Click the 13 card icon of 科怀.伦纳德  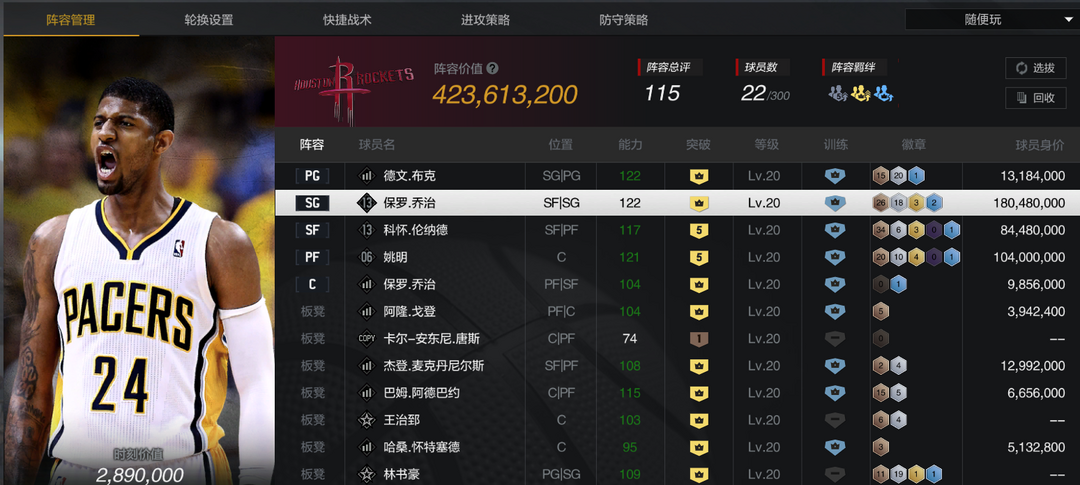366,230
